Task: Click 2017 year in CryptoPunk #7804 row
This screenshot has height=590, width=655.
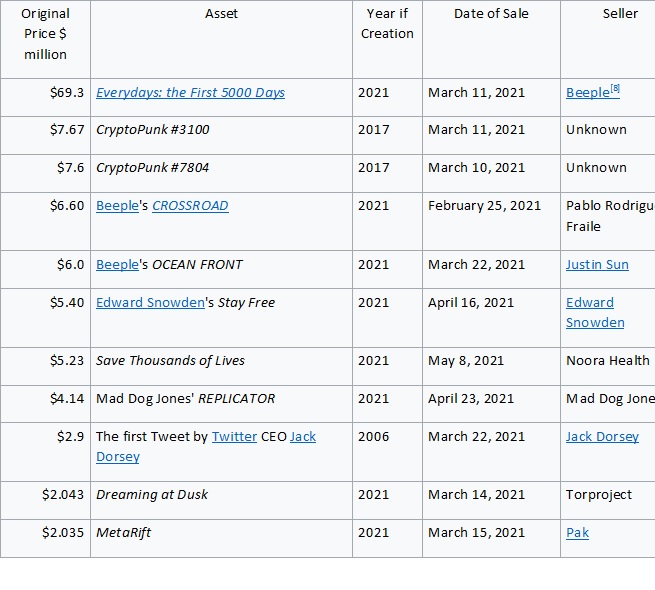Action: pyautogui.click(x=373, y=168)
